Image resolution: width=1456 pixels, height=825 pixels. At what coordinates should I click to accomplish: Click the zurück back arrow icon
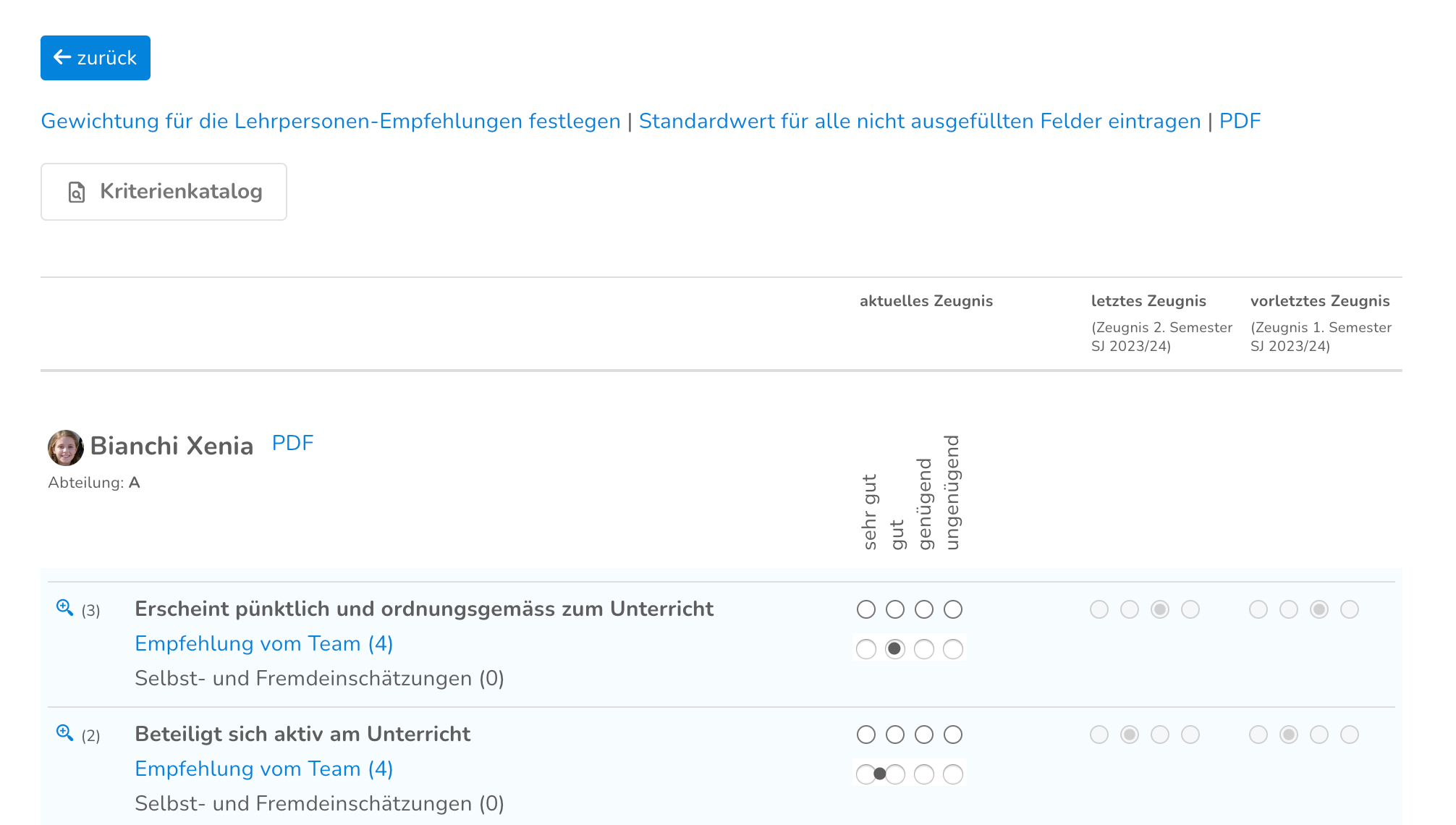(62, 57)
